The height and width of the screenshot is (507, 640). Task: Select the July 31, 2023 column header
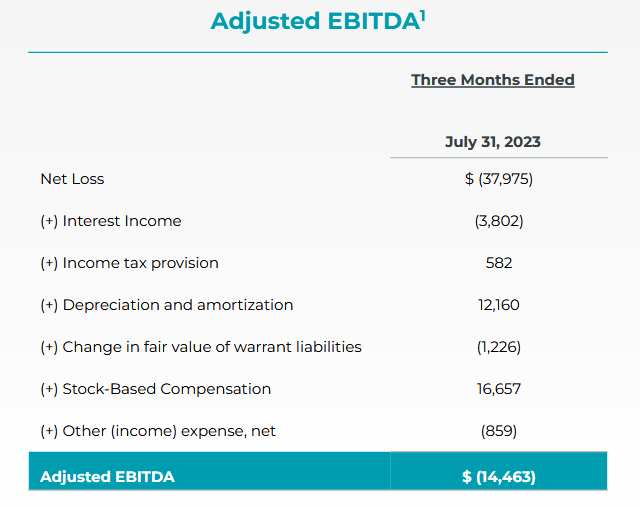(x=493, y=142)
